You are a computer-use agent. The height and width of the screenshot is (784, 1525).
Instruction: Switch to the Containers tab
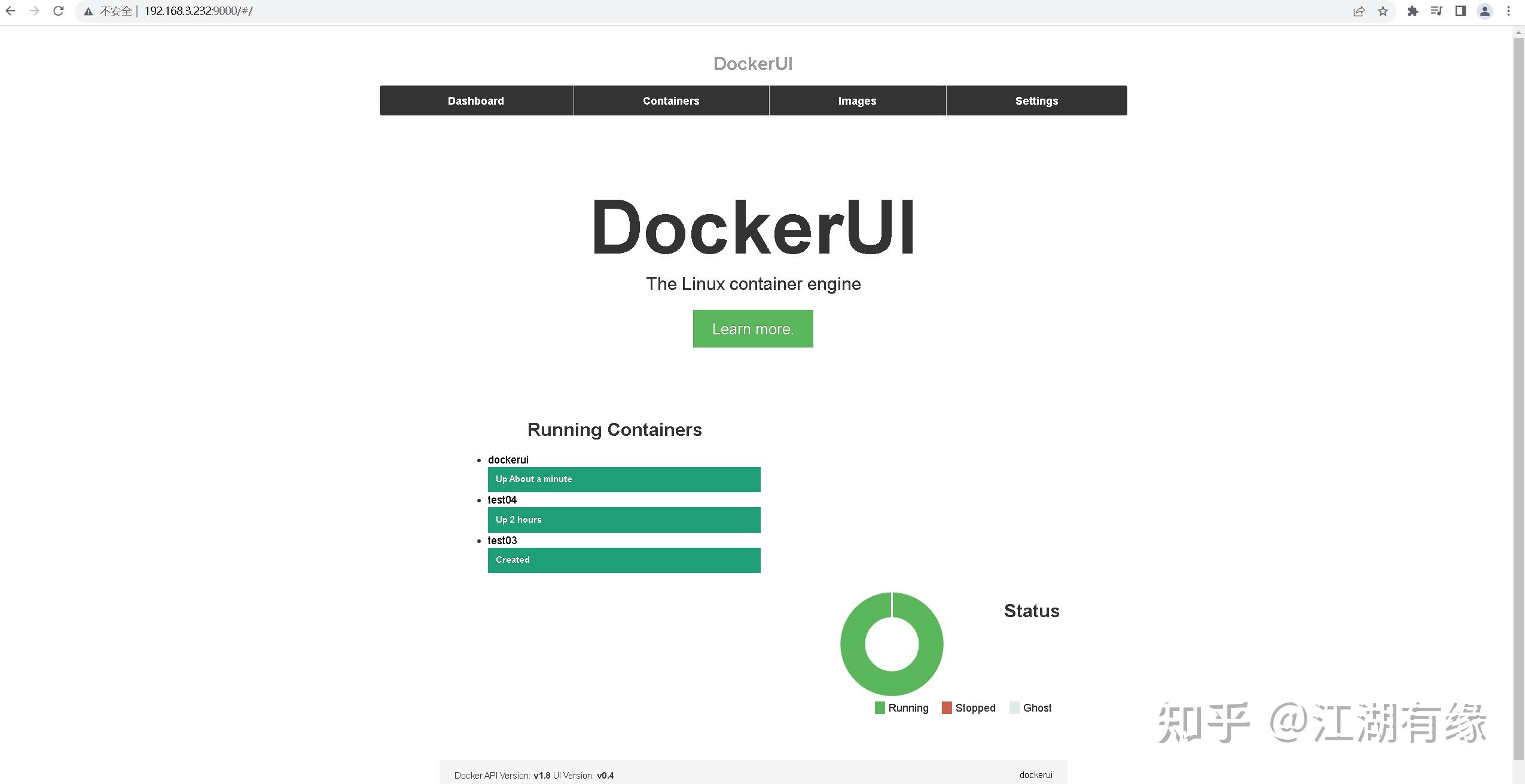coord(671,100)
